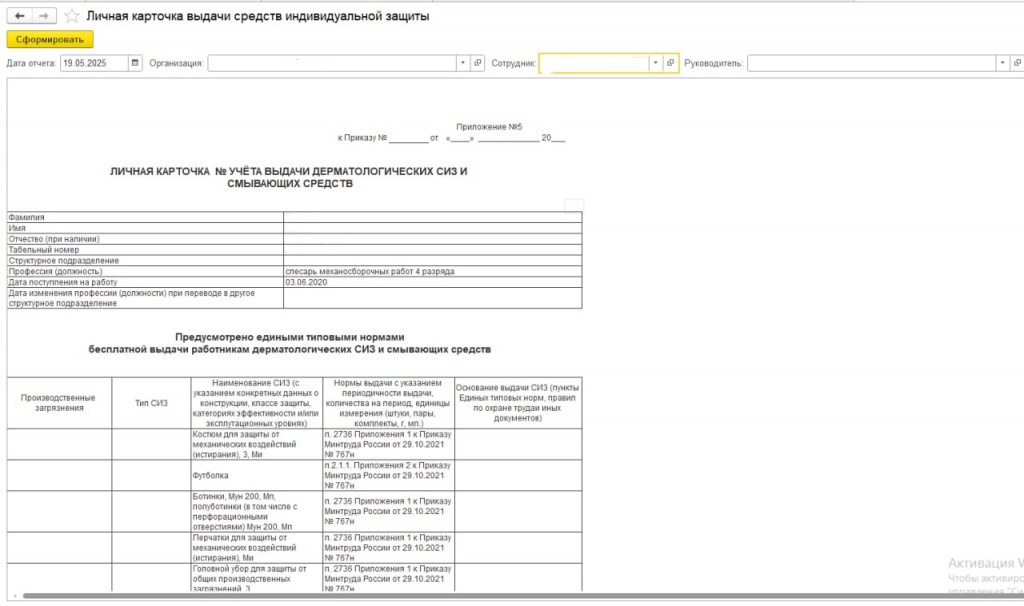Image resolution: width=1024 pixels, height=606 pixels.
Task: Select the Табельный номер cell
Action: tap(145, 249)
